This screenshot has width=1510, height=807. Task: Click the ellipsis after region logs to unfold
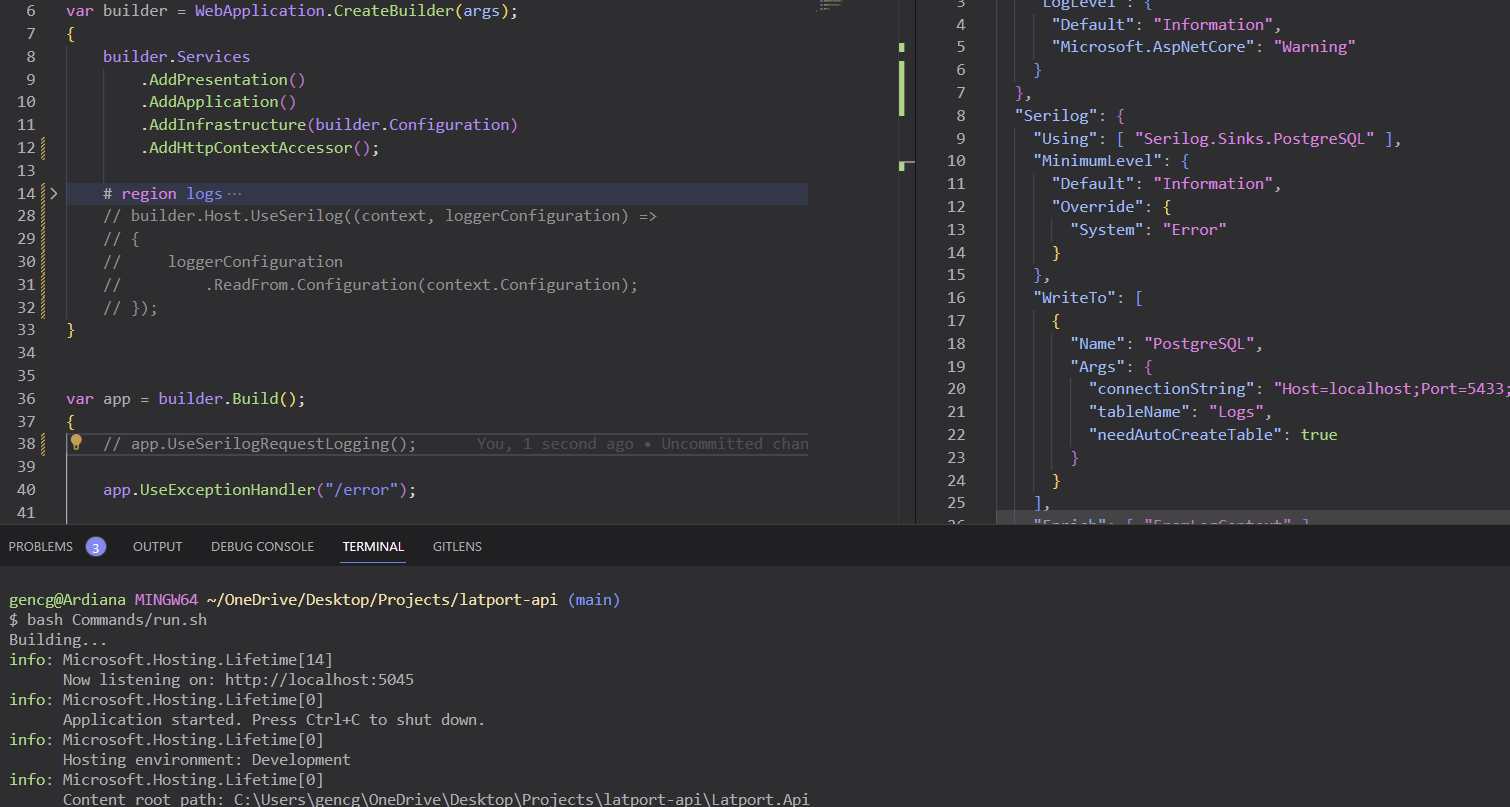pyautogui.click(x=237, y=193)
